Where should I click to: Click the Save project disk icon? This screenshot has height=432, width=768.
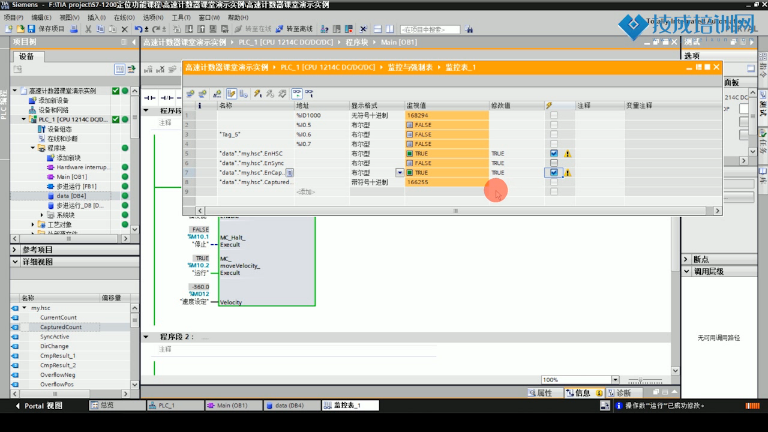coord(31,29)
